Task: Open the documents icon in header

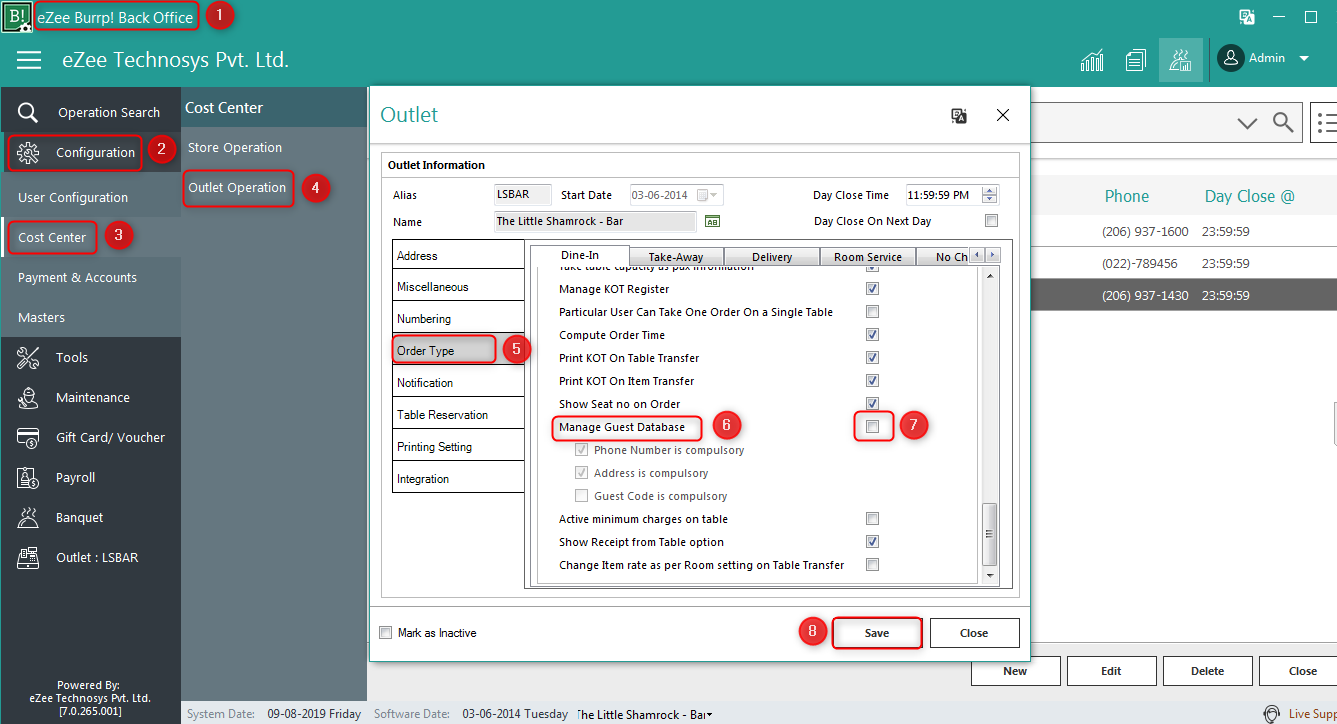Action: point(1135,60)
